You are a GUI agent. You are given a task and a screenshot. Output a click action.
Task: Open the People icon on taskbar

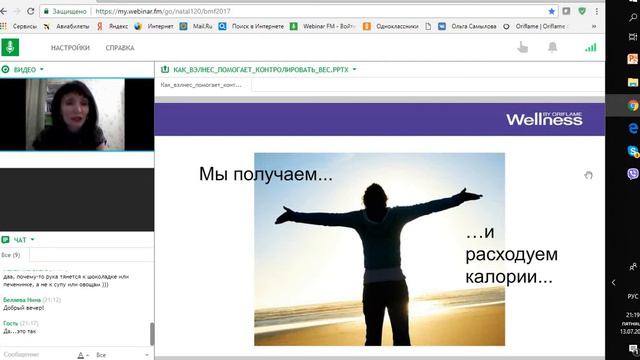633,266
